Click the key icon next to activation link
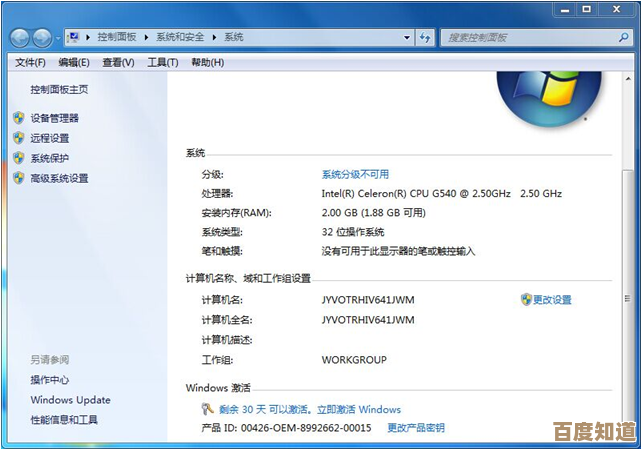Screen dimensions: 641x450 tap(207, 409)
